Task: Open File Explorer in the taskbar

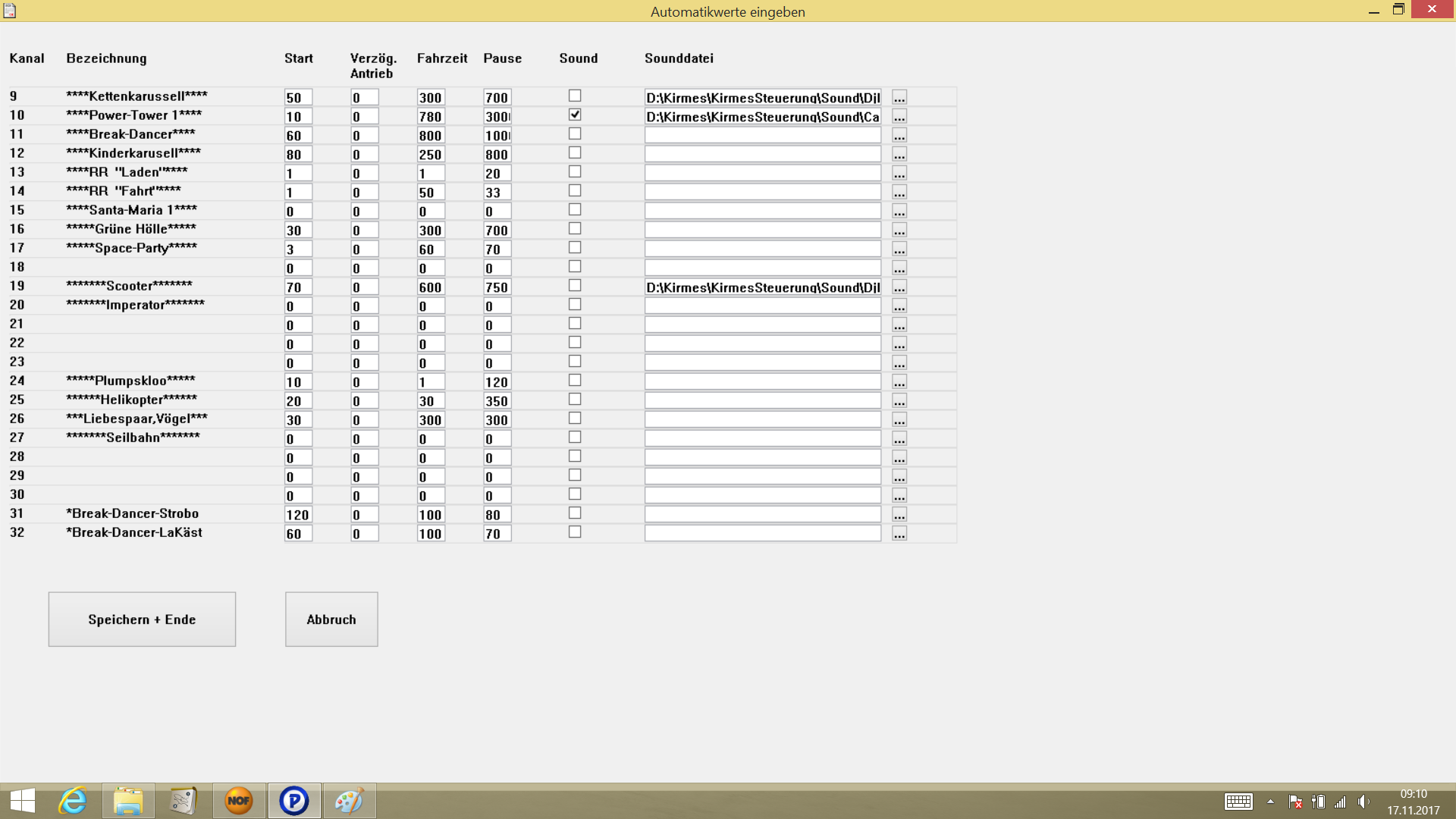Action: tap(128, 801)
